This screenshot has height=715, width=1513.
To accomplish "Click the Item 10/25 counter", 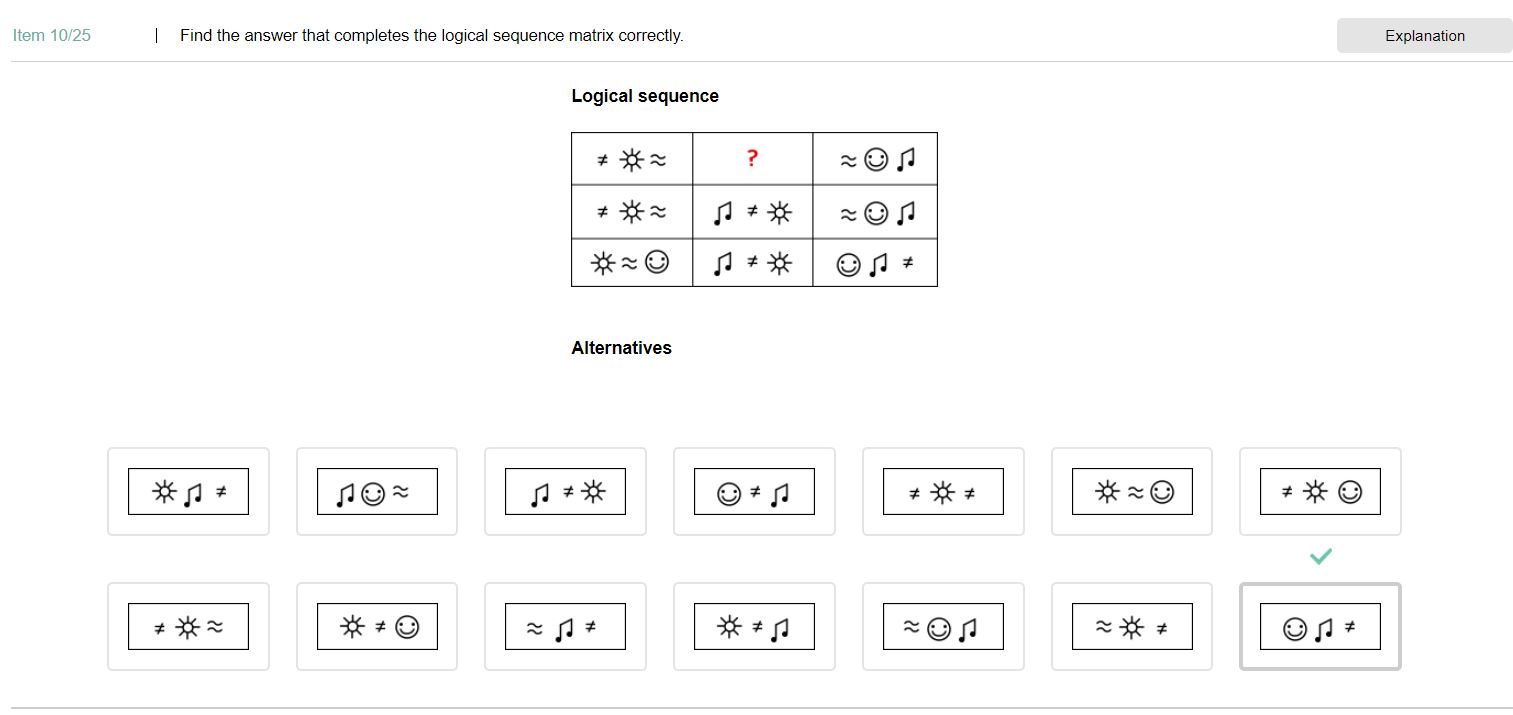I will (x=52, y=36).
